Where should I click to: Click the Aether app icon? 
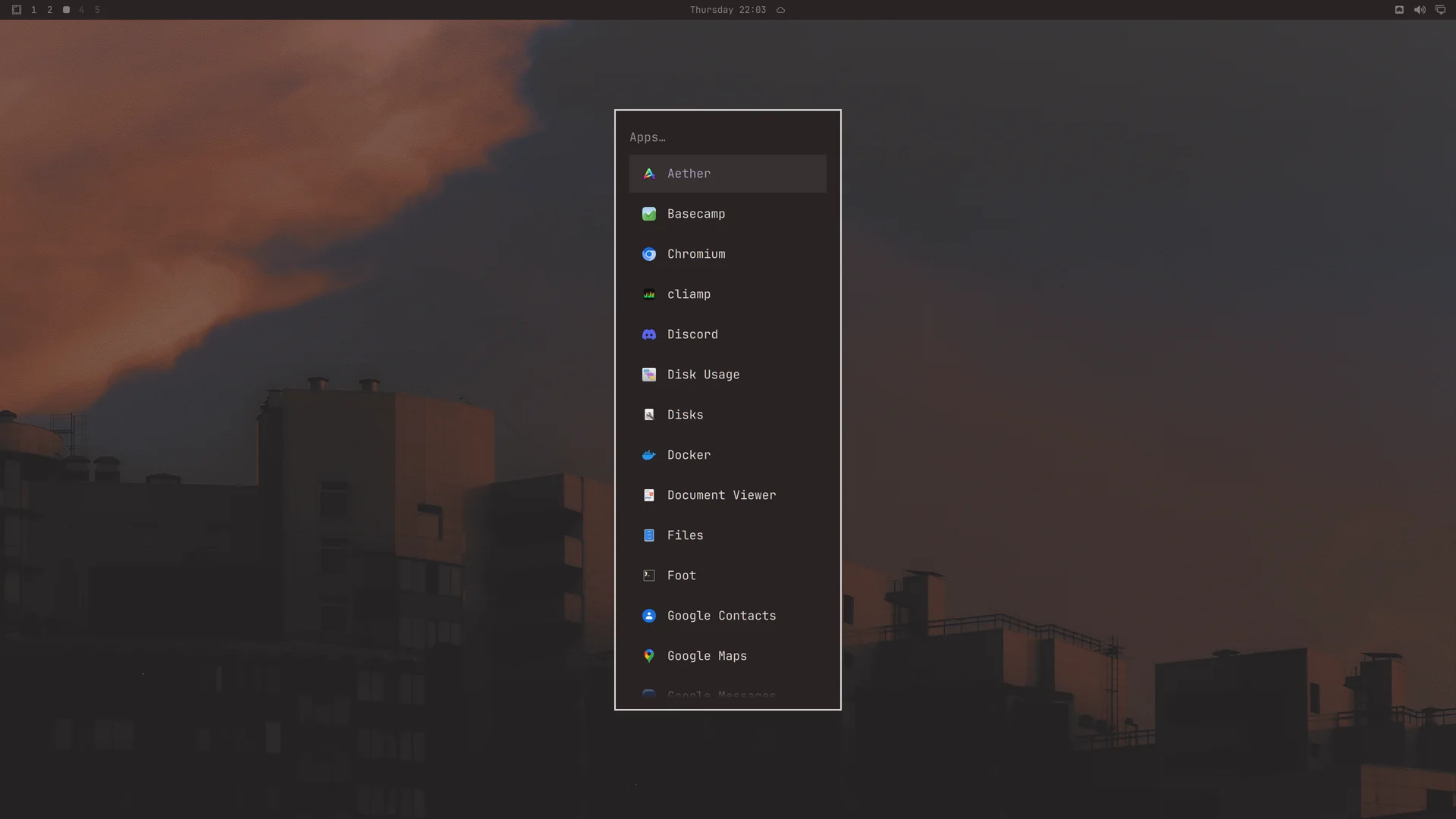point(649,174)
